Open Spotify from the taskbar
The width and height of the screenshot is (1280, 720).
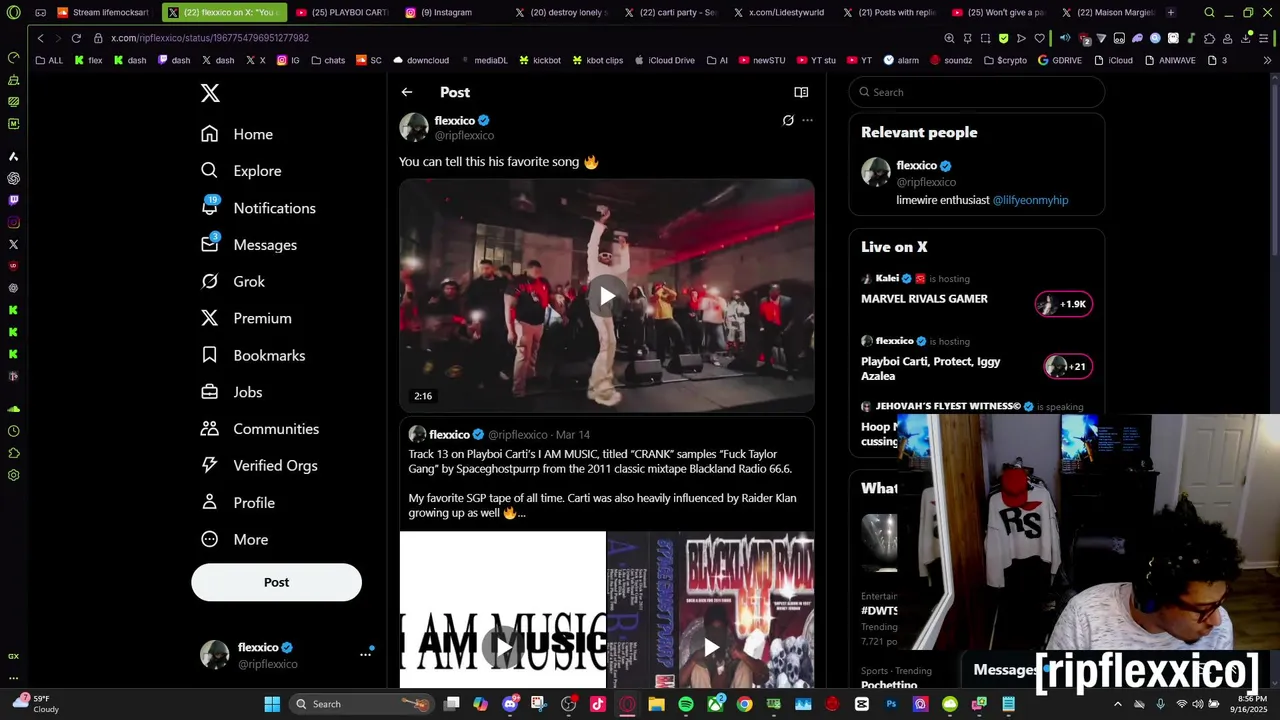(x=686, y=704)
